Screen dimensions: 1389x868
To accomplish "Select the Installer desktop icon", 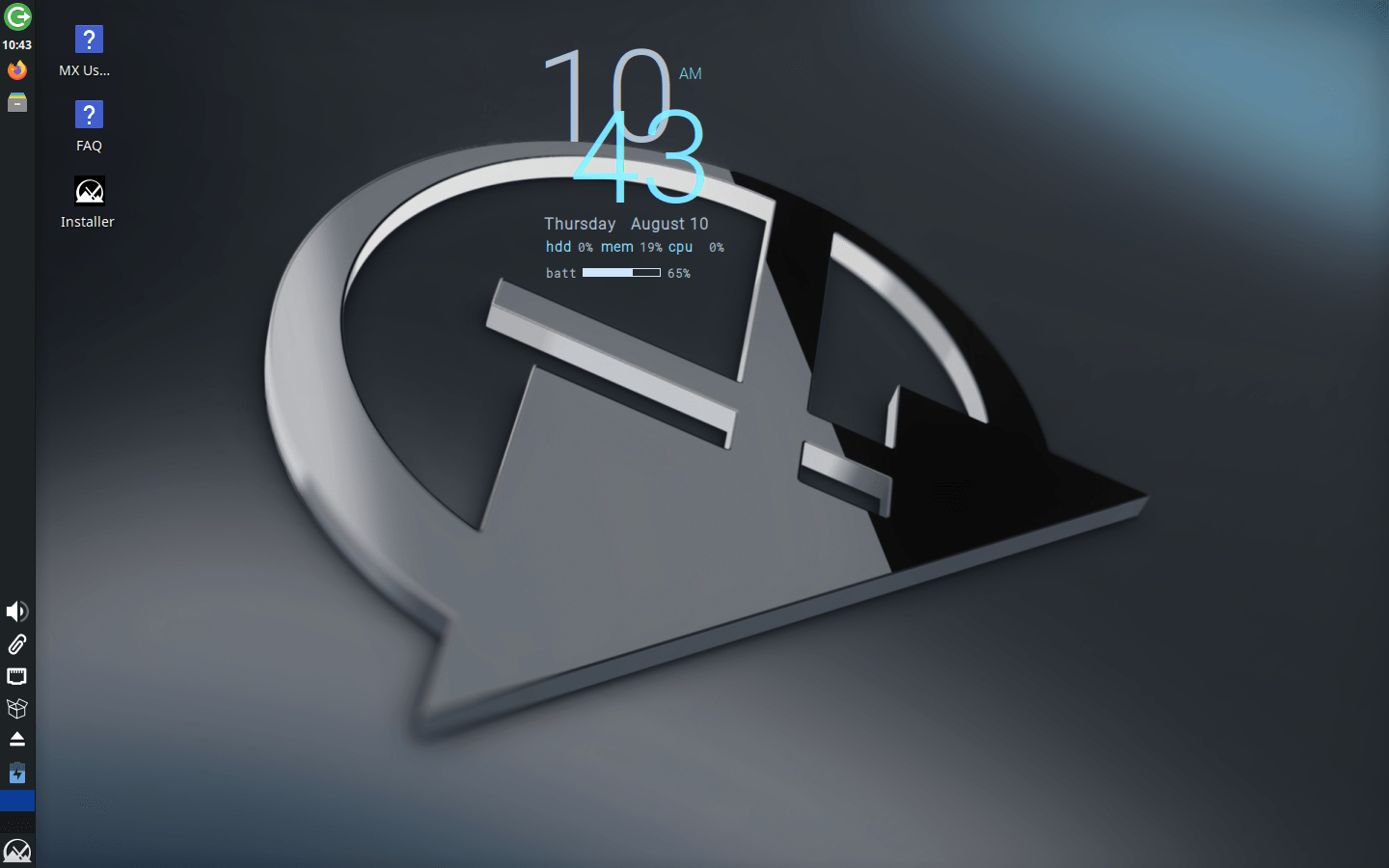I will (x=89, y=203).
